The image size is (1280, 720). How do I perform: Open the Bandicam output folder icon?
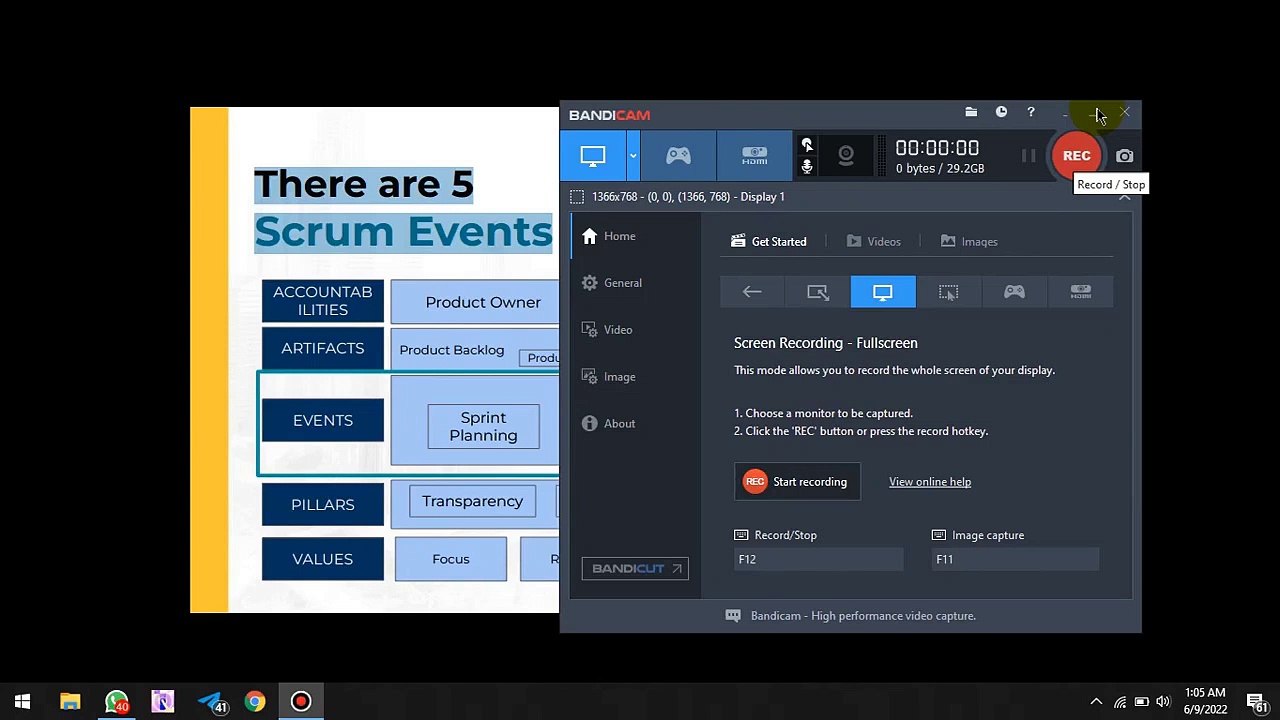coord(971,112)
